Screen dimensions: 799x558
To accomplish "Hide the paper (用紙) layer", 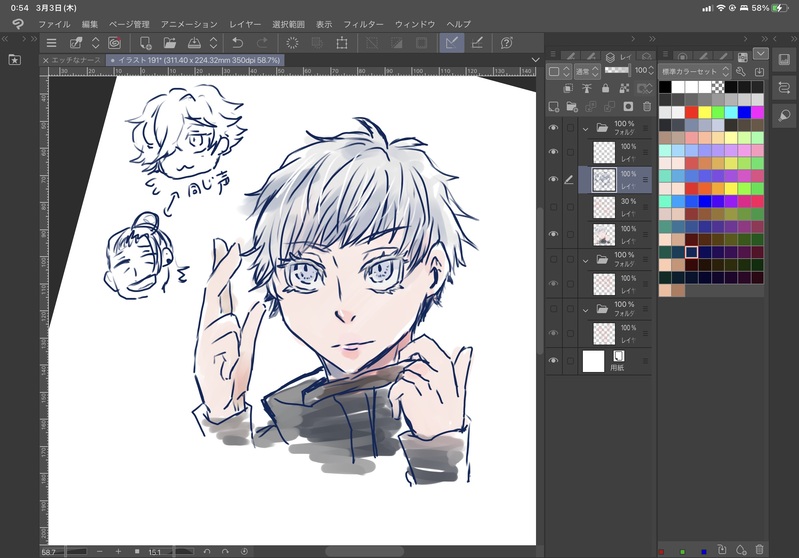I will (x=553, y=361).
